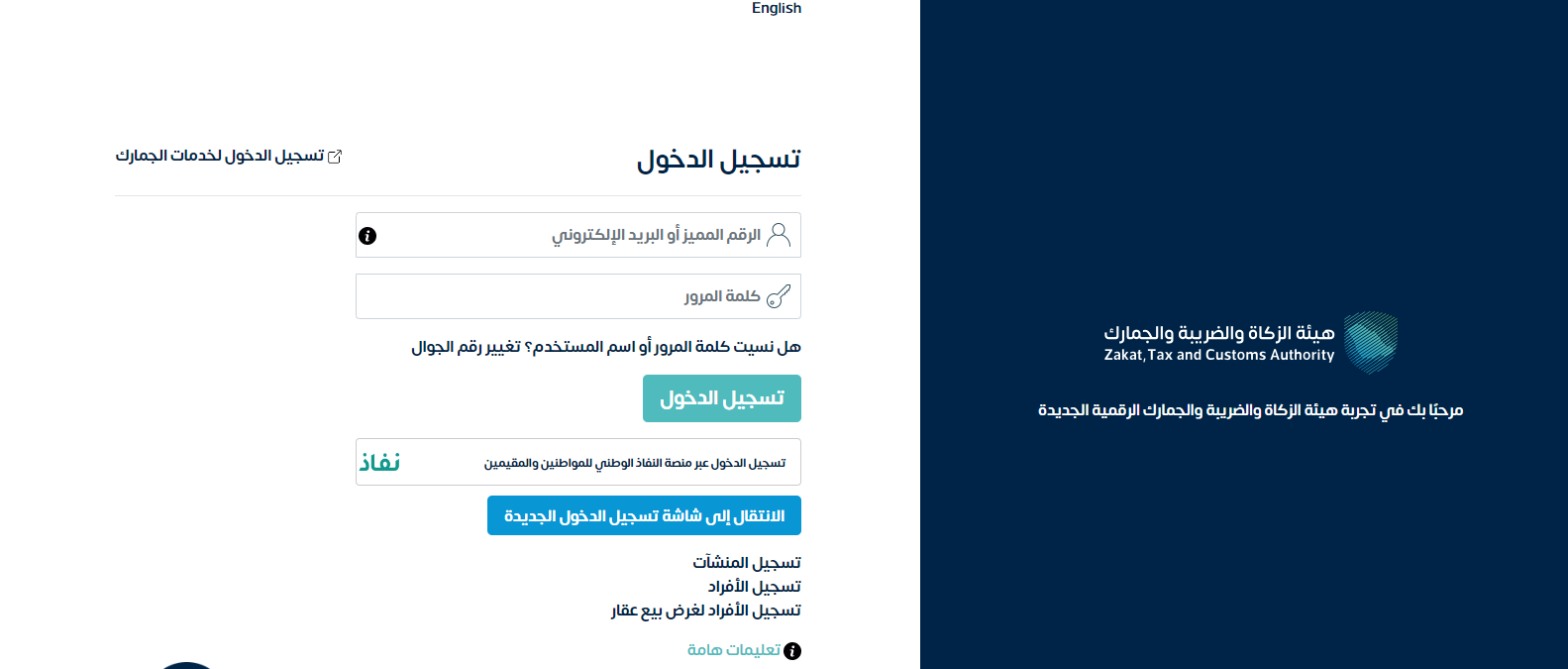Click the user profile icon in username field
This screenshot has width=1568, height=669.
(x=779, y=235)
